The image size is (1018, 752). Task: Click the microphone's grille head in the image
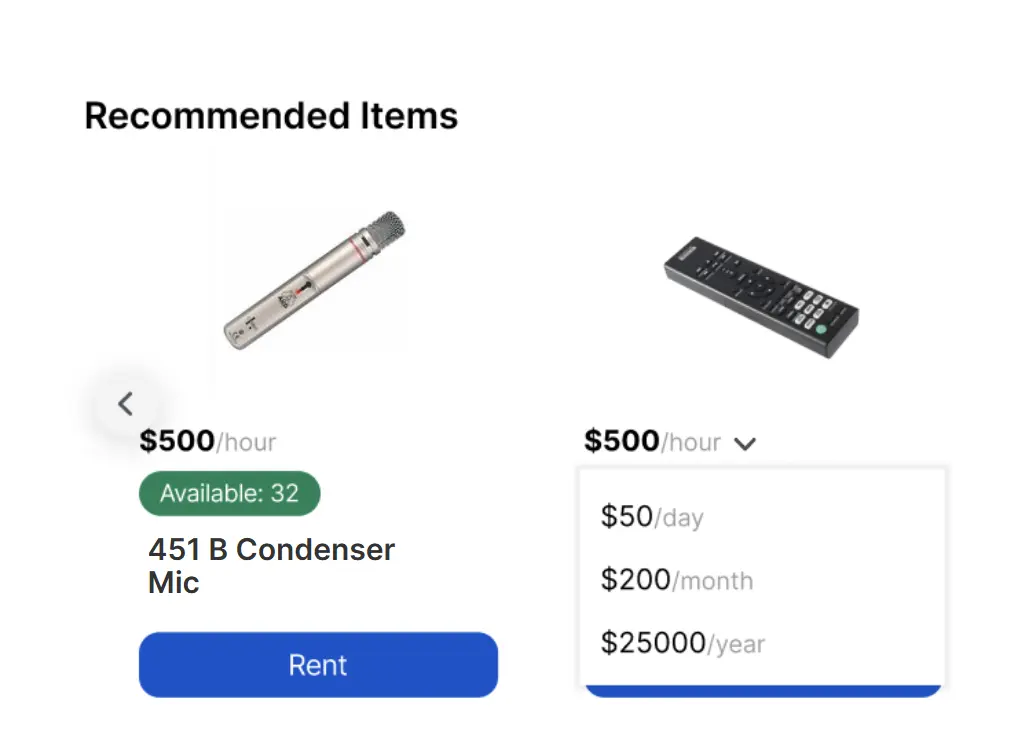click(x=383, y=229)
